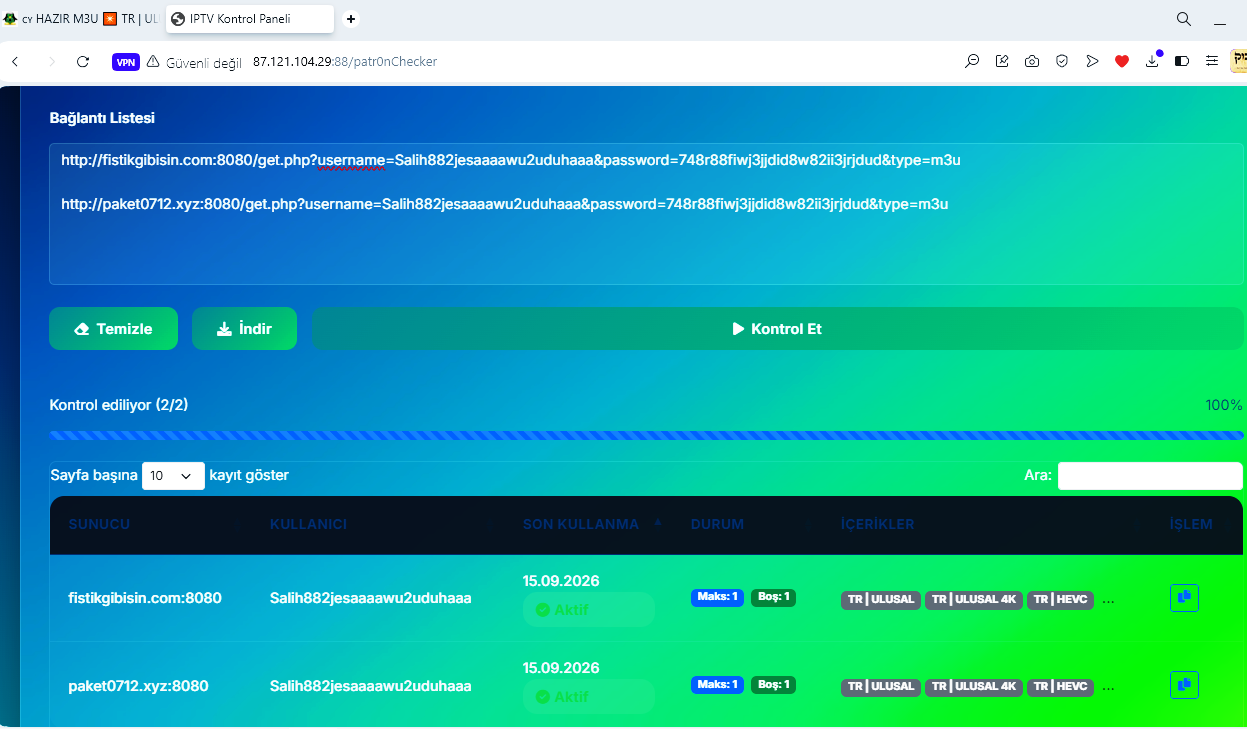This screenshot has height=729, width=1247.
Task: Click the copy icon for paket0712.xyz row
Action: coord(1184,685)
